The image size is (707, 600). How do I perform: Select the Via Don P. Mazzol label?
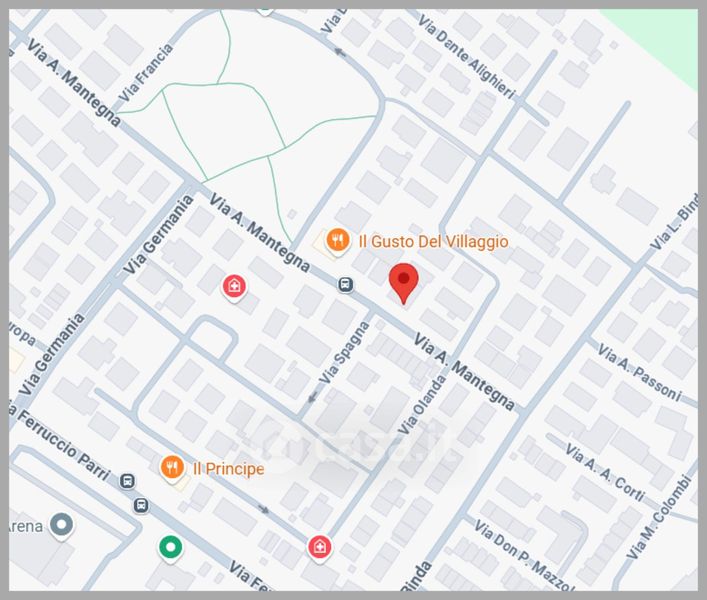click(x=524, y=555)
